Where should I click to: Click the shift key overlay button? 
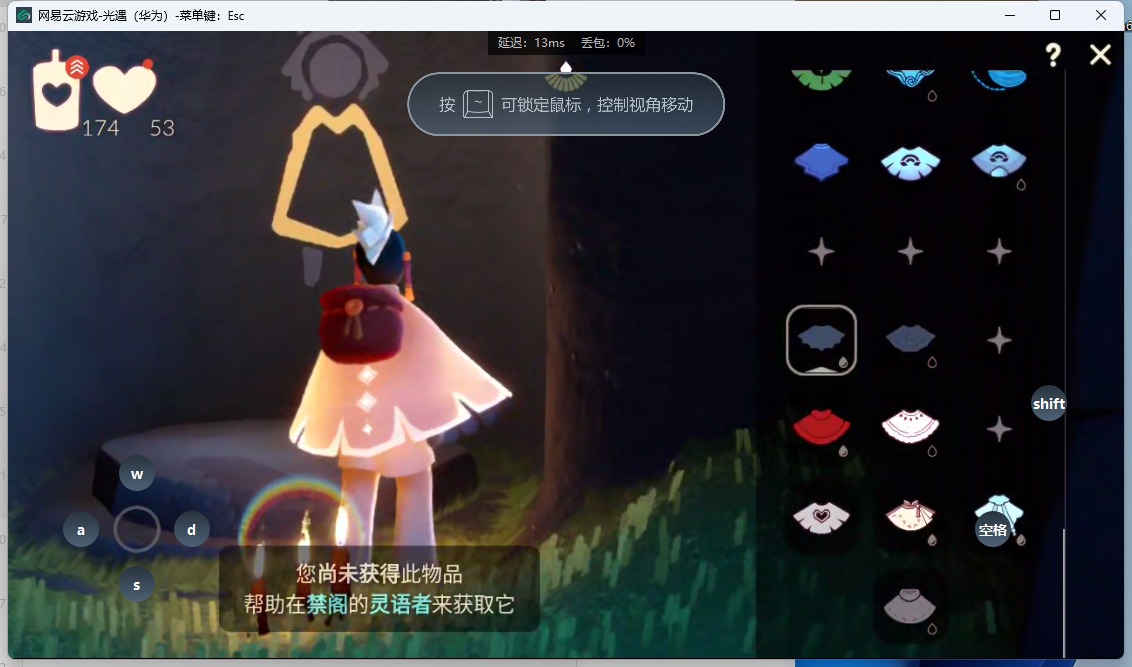click(1049, 404)
